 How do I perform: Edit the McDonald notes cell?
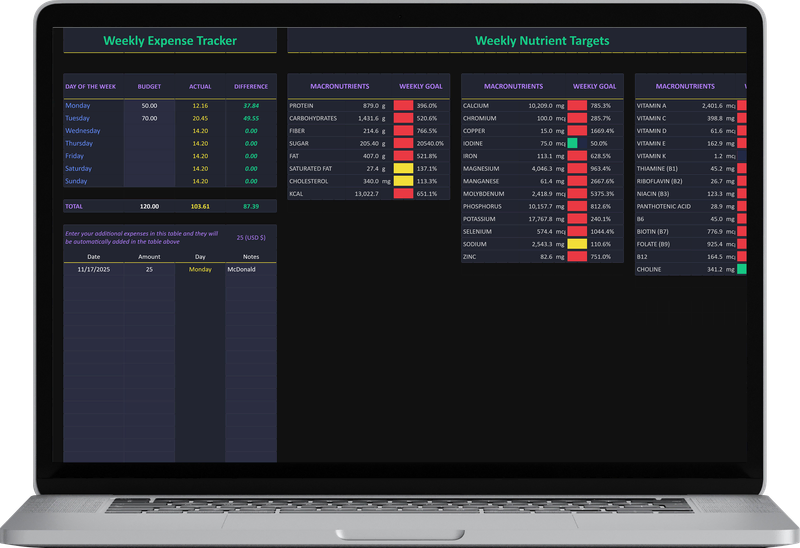[x=251, y=269]
